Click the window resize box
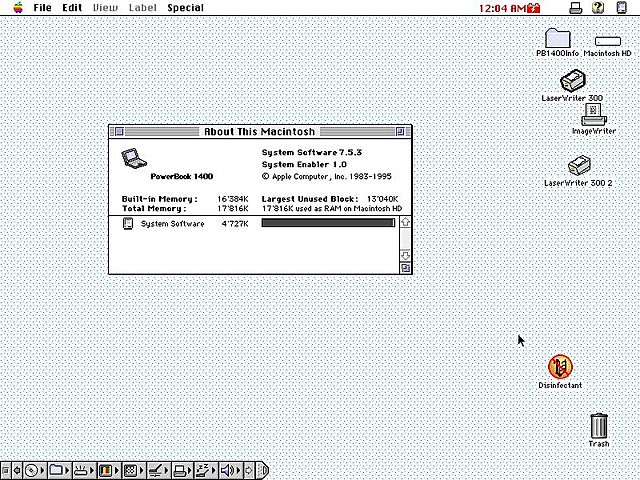 coord(405,268)
